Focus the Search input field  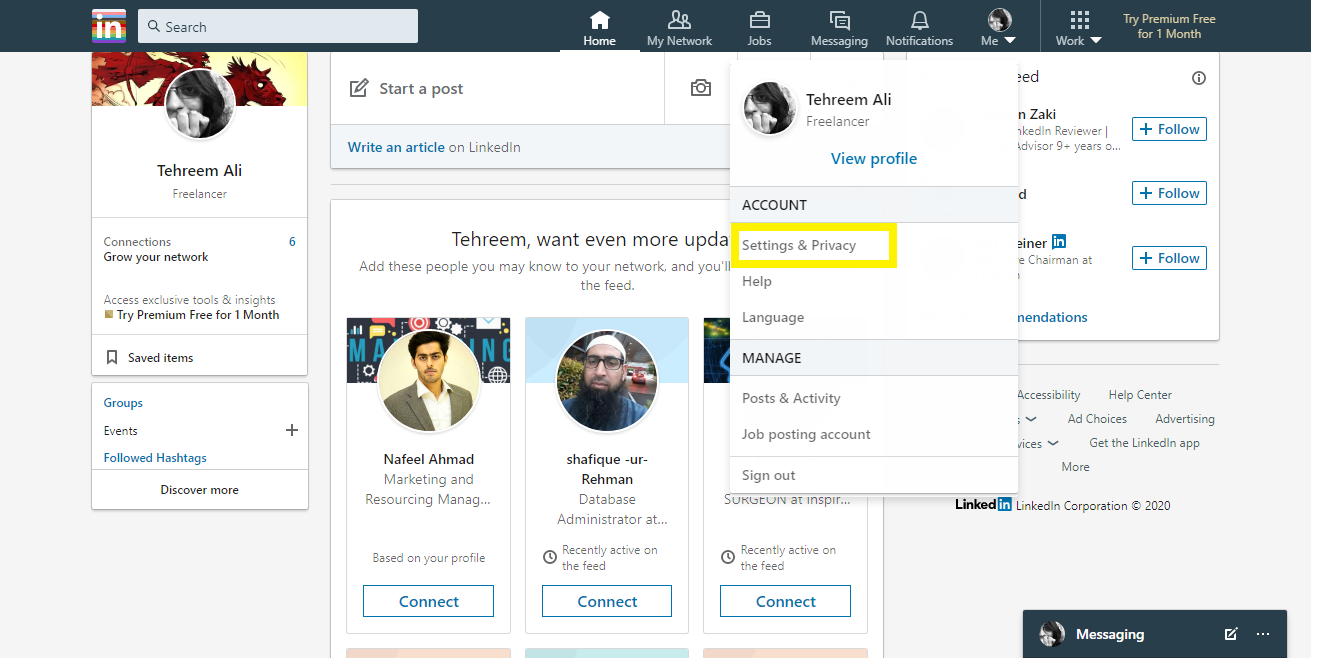278,26
